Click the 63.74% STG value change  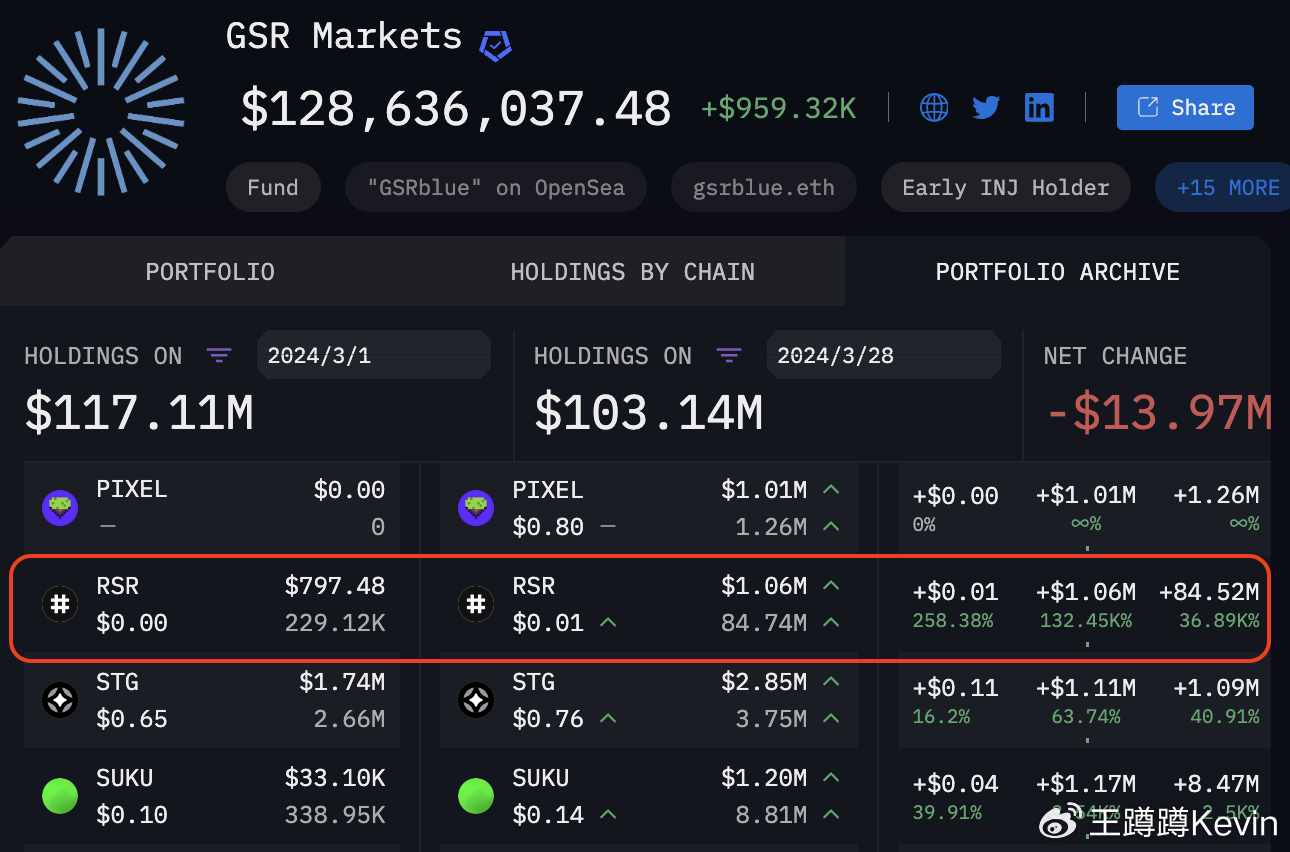1086,717
